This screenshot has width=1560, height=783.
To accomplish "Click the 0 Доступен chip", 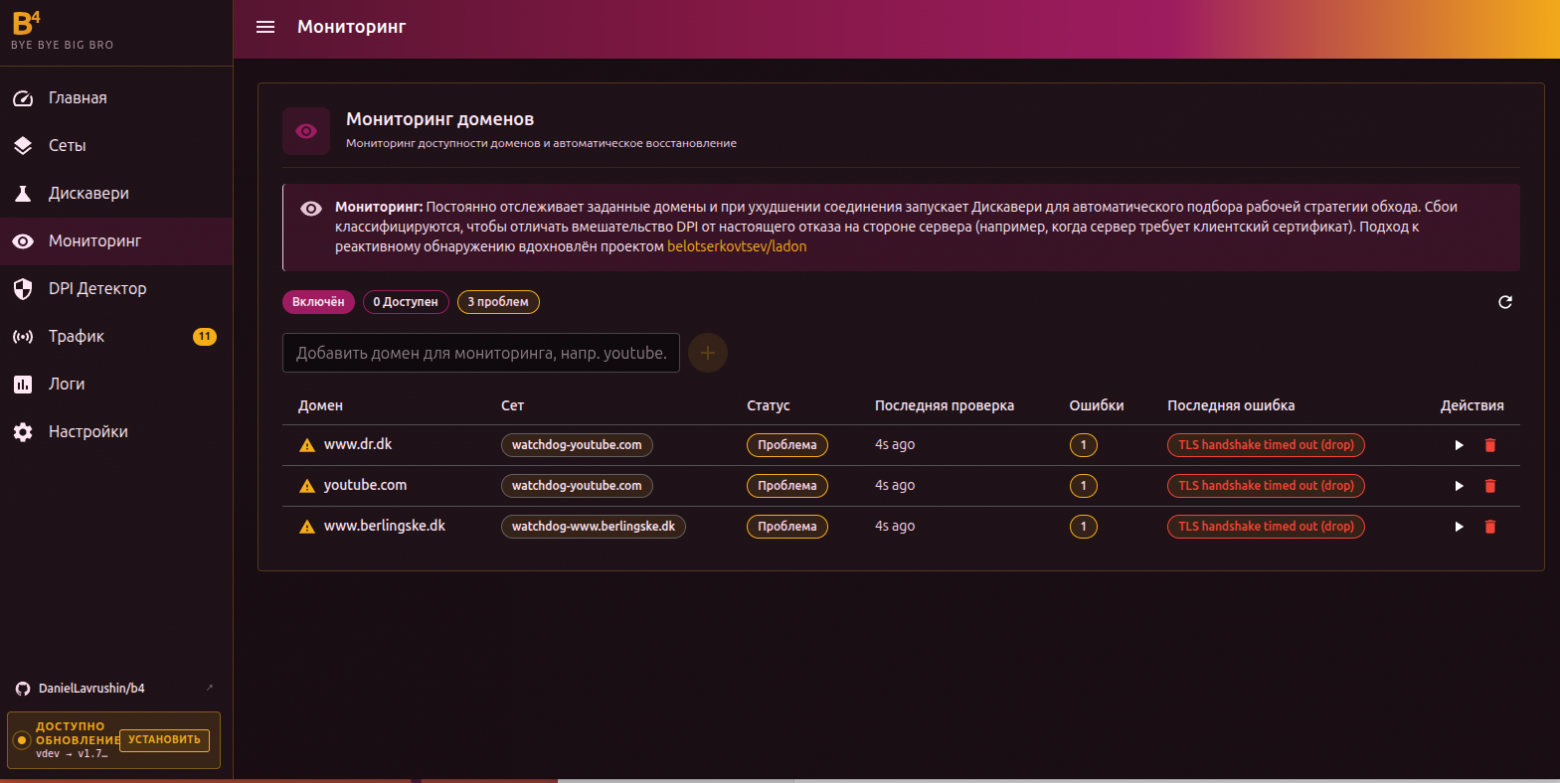I will click(x=405, y=302).
